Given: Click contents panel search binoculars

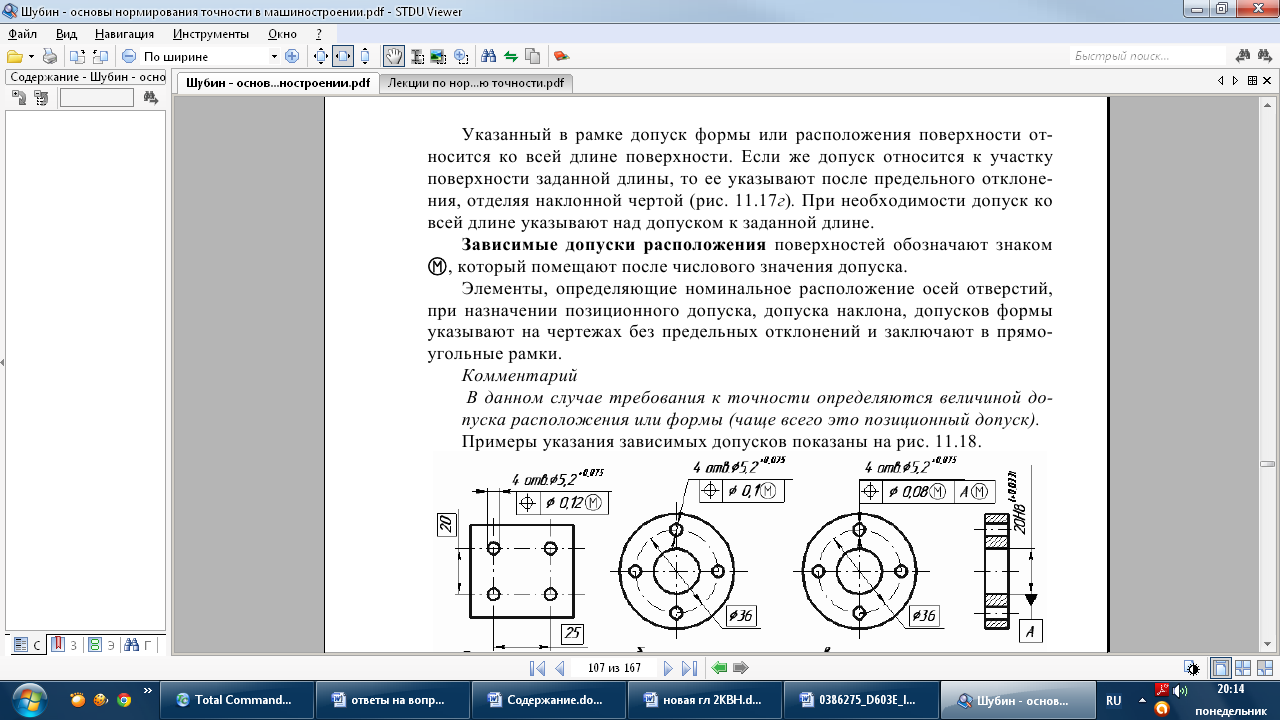Looking at the screenshot, I should click(x=151, y=98).
